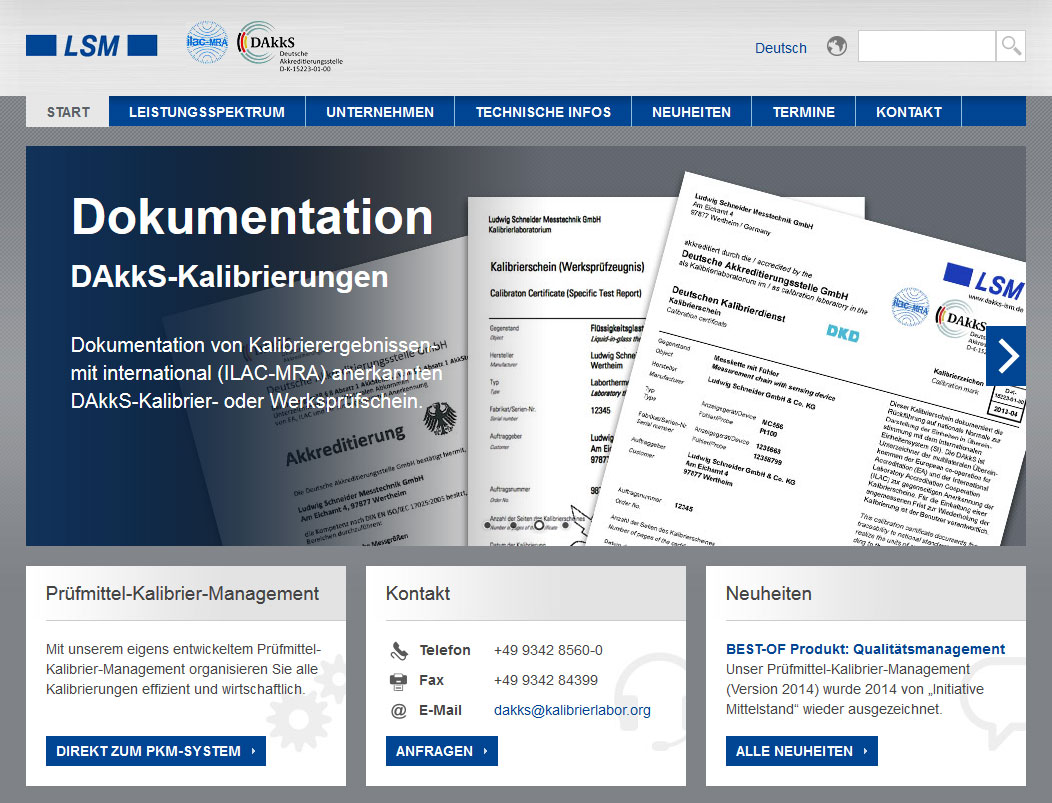
Task: Switch language via the Deutsch link
Action: coord(780,48)
